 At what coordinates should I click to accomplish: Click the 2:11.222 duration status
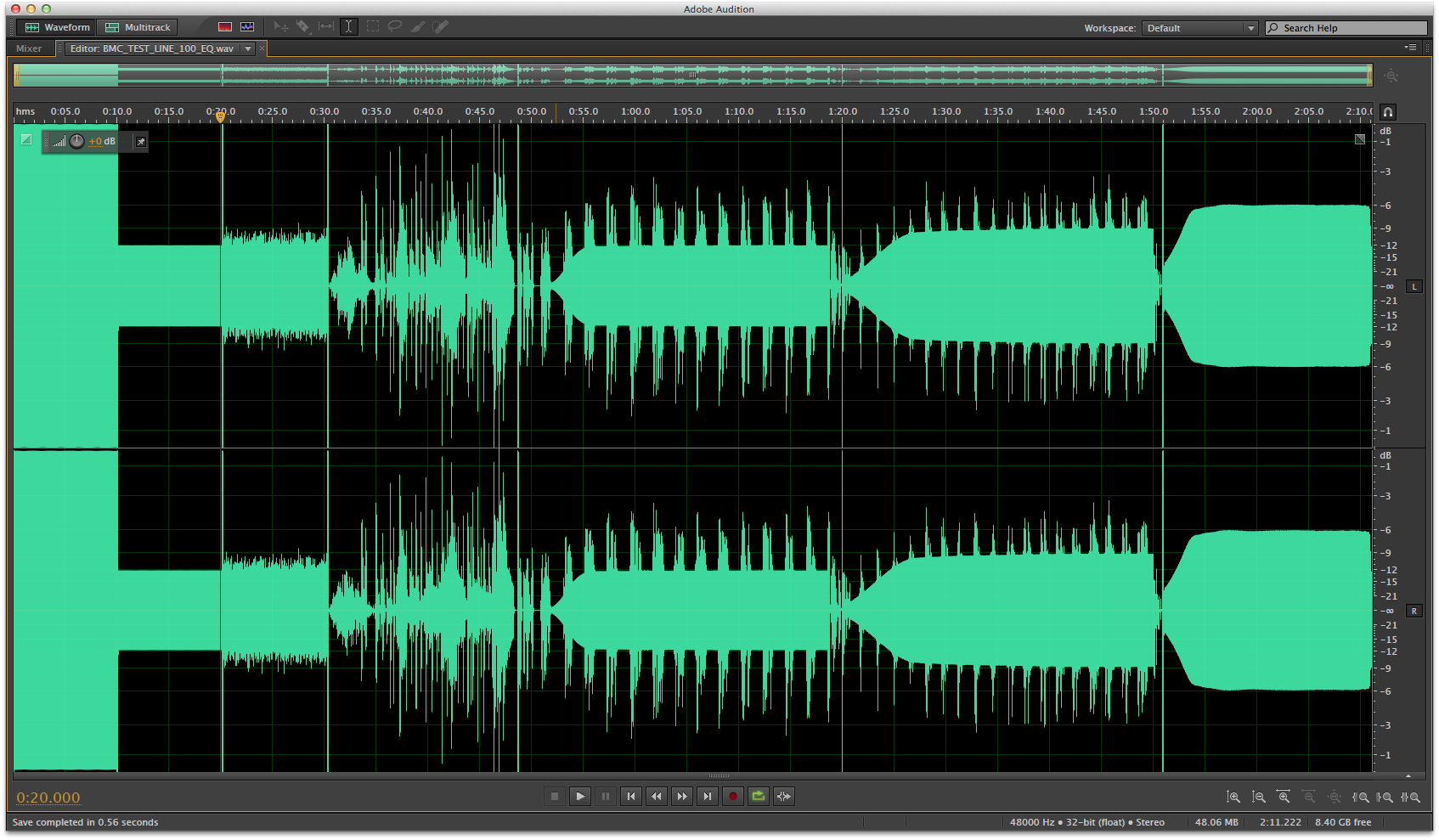pos(1280,822)
